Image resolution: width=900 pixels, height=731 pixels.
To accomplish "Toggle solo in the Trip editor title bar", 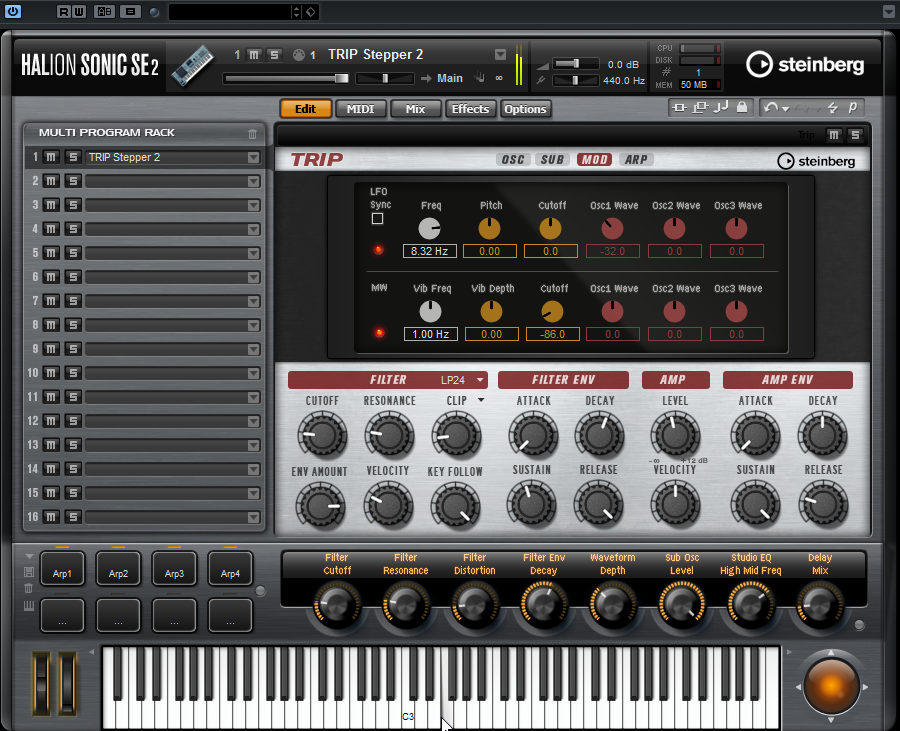I will point(855,135).
